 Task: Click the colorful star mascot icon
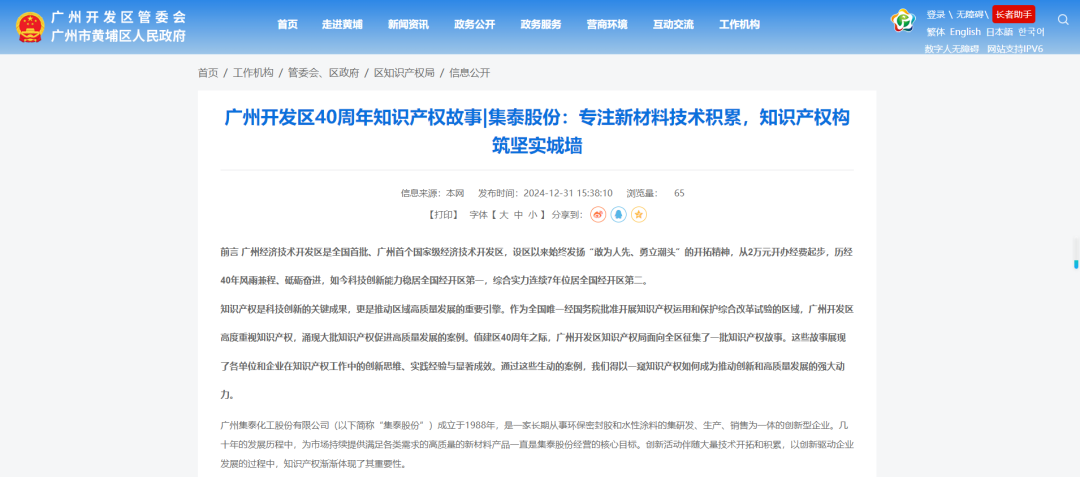tap(902, 21)
